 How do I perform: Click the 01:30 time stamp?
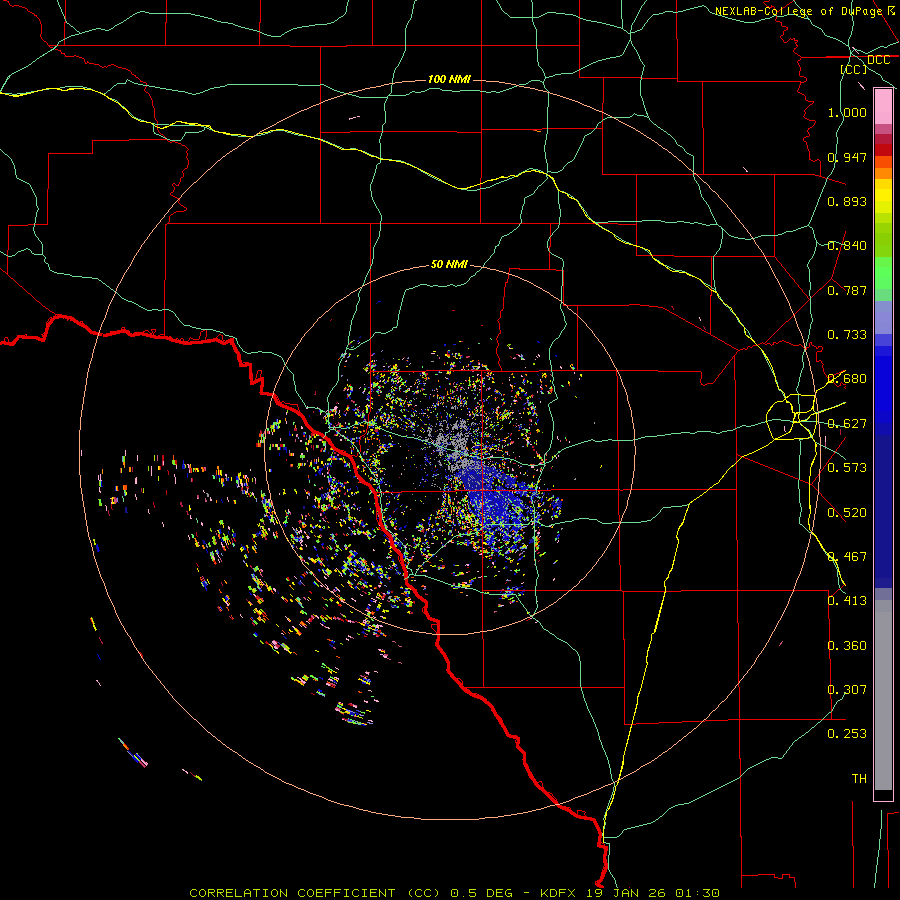pyautogui.click(x=695, y=893)
